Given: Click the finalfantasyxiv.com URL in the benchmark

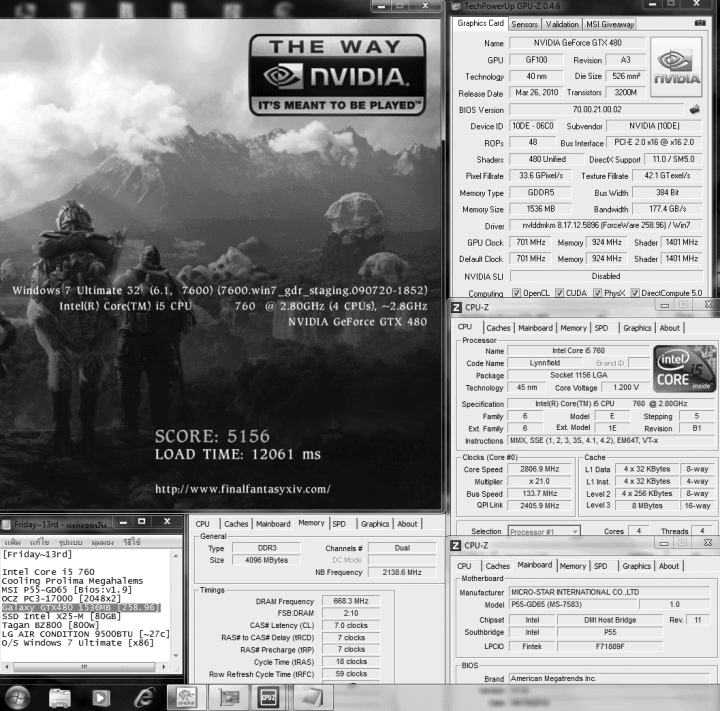Looking at the screenshot, I should tap(242, 489).
